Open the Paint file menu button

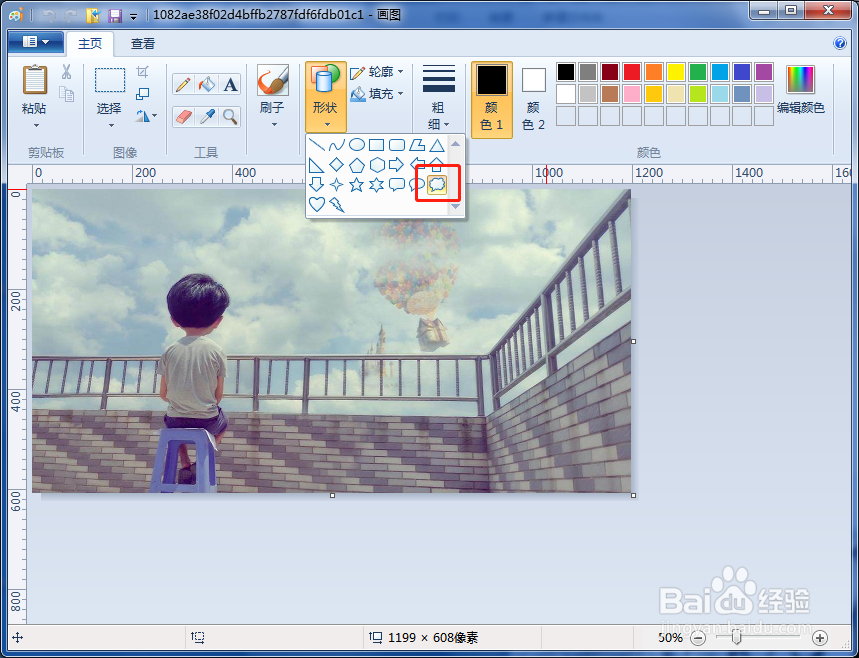36,42
